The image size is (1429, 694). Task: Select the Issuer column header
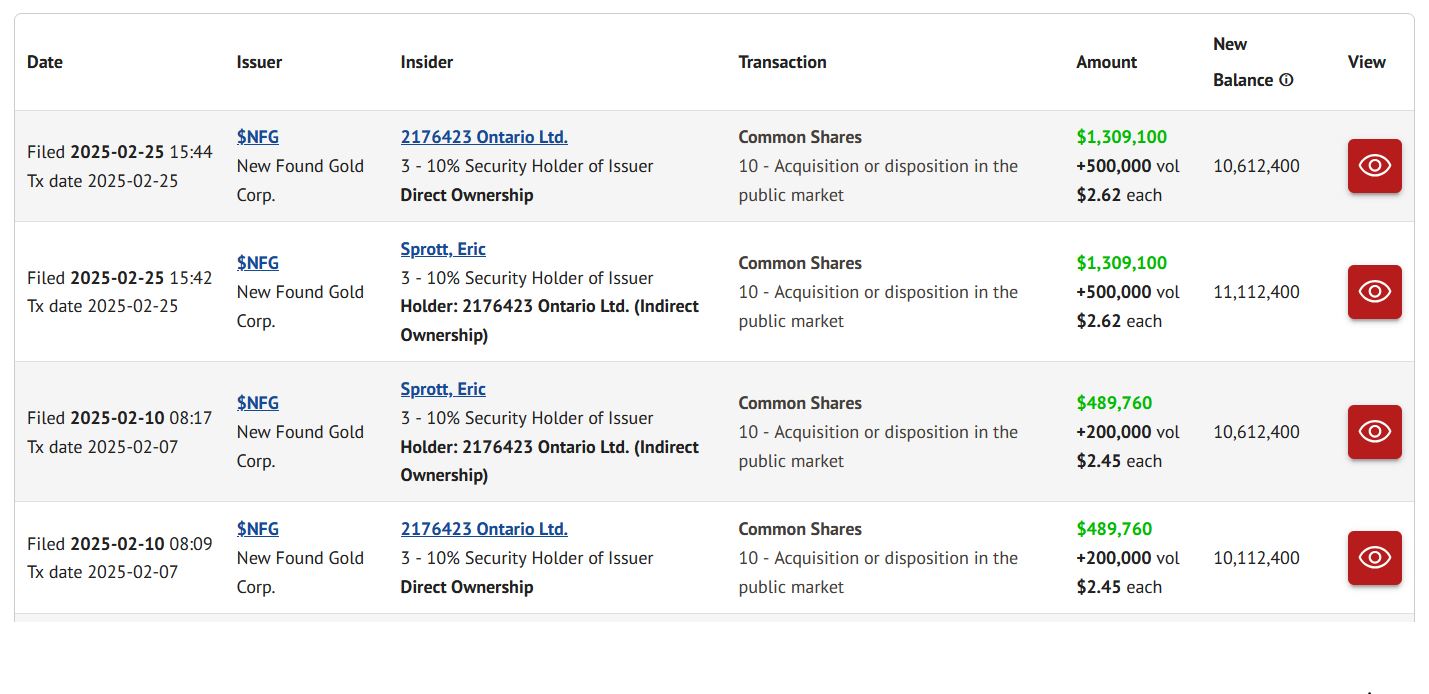(259, 62)
